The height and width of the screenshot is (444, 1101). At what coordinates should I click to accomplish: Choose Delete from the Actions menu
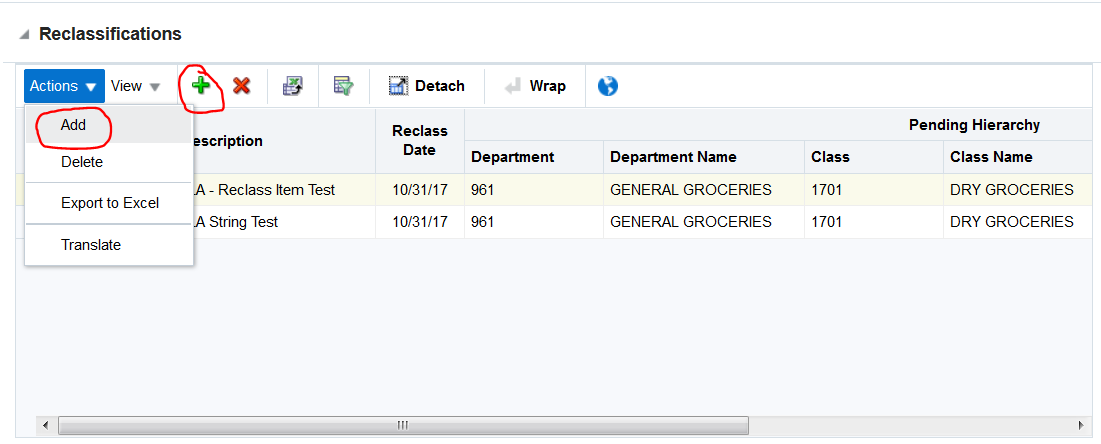(109, 162)
